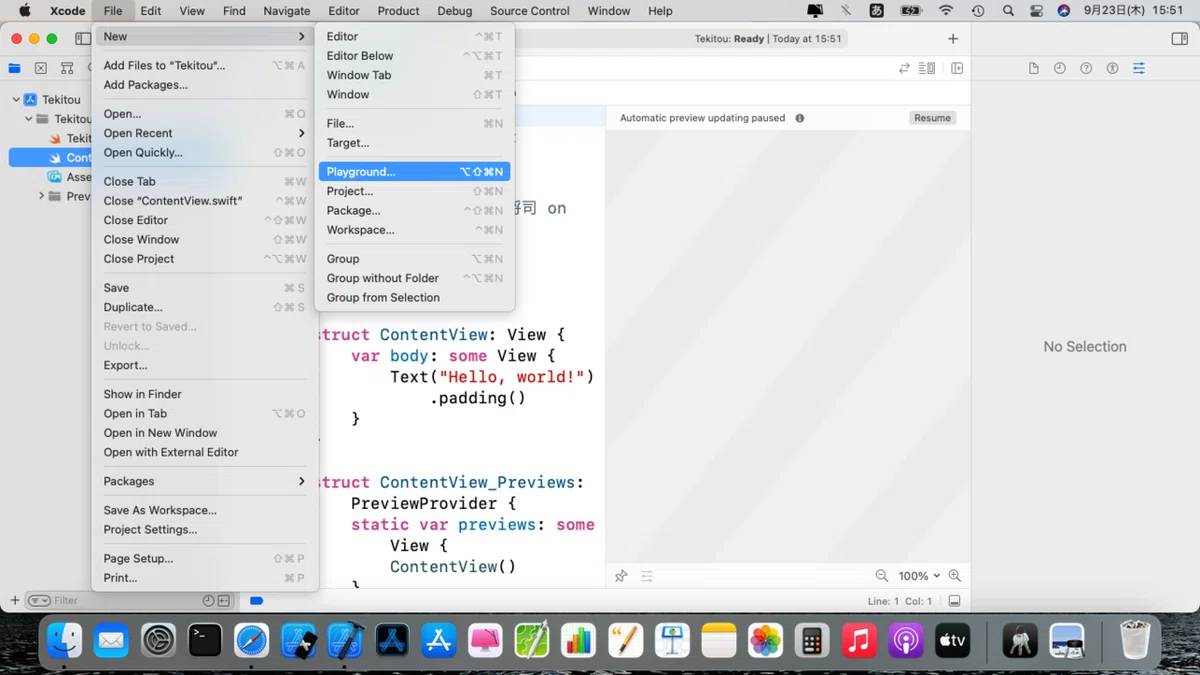Open Finder from the Dock
The image size is (1200, 675).
(65, 640)
